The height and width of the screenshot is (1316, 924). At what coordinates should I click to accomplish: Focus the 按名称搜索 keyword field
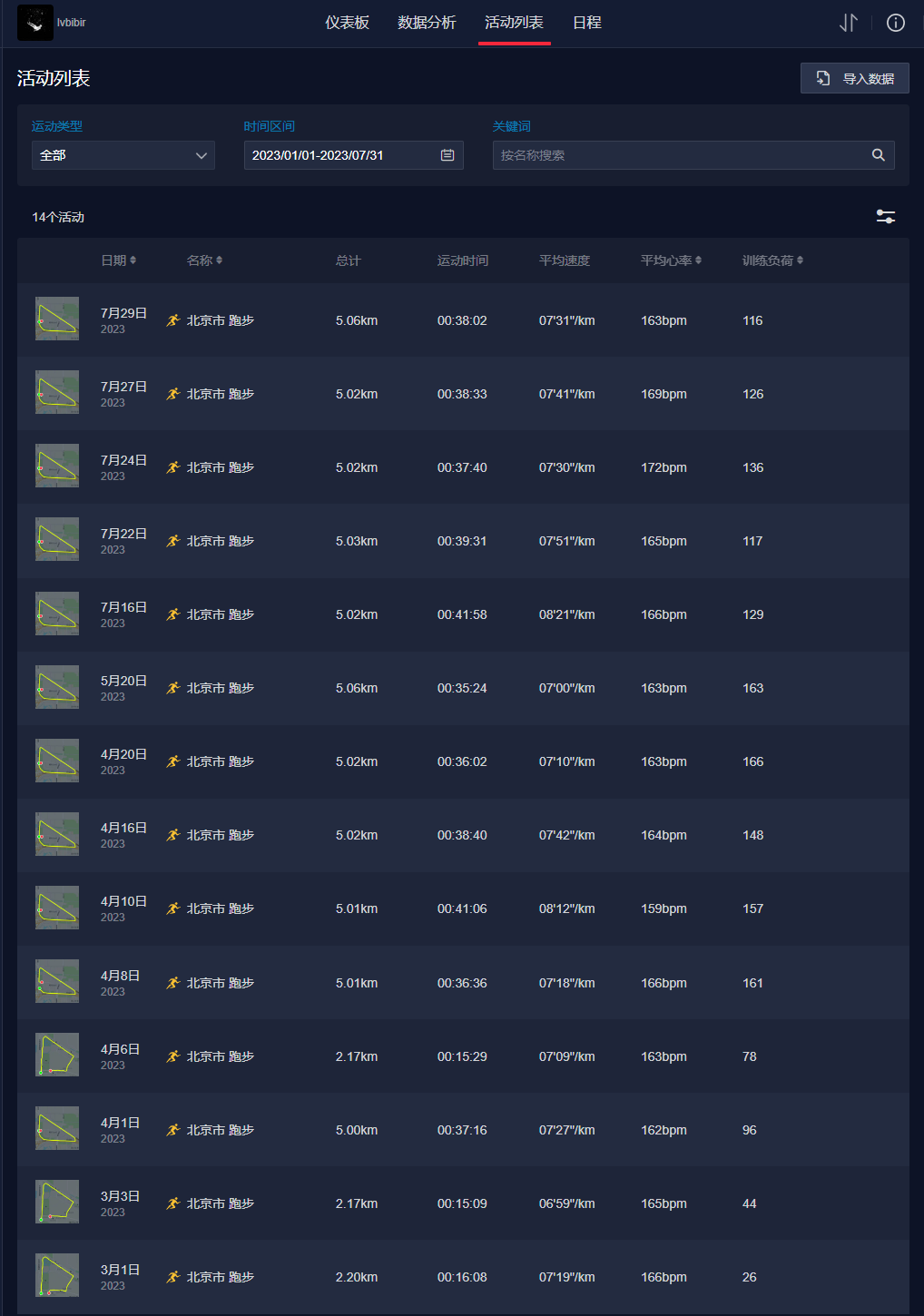pos(681,155)
